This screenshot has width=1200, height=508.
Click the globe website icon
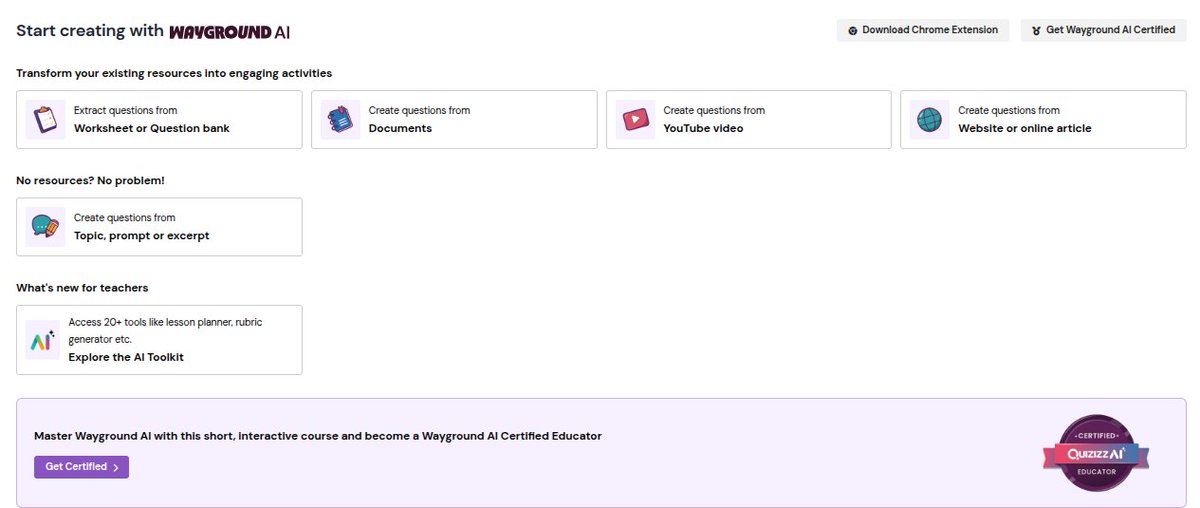click(x=929, y=120)
